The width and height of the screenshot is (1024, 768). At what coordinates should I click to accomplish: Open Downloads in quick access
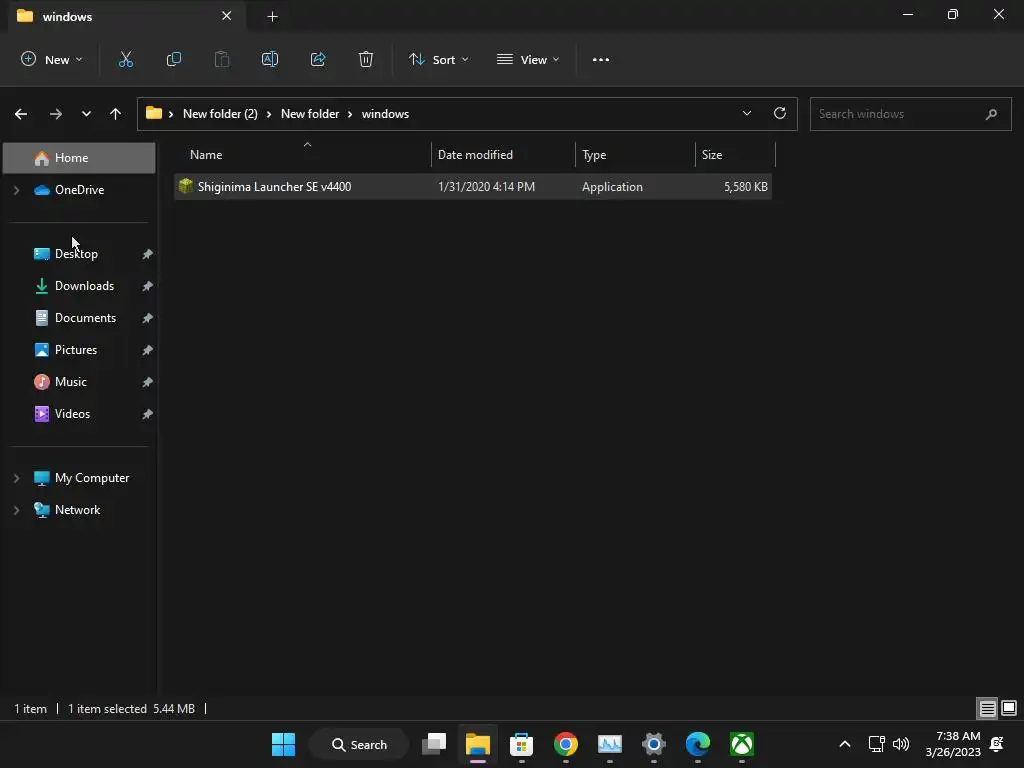coord(84,286)
